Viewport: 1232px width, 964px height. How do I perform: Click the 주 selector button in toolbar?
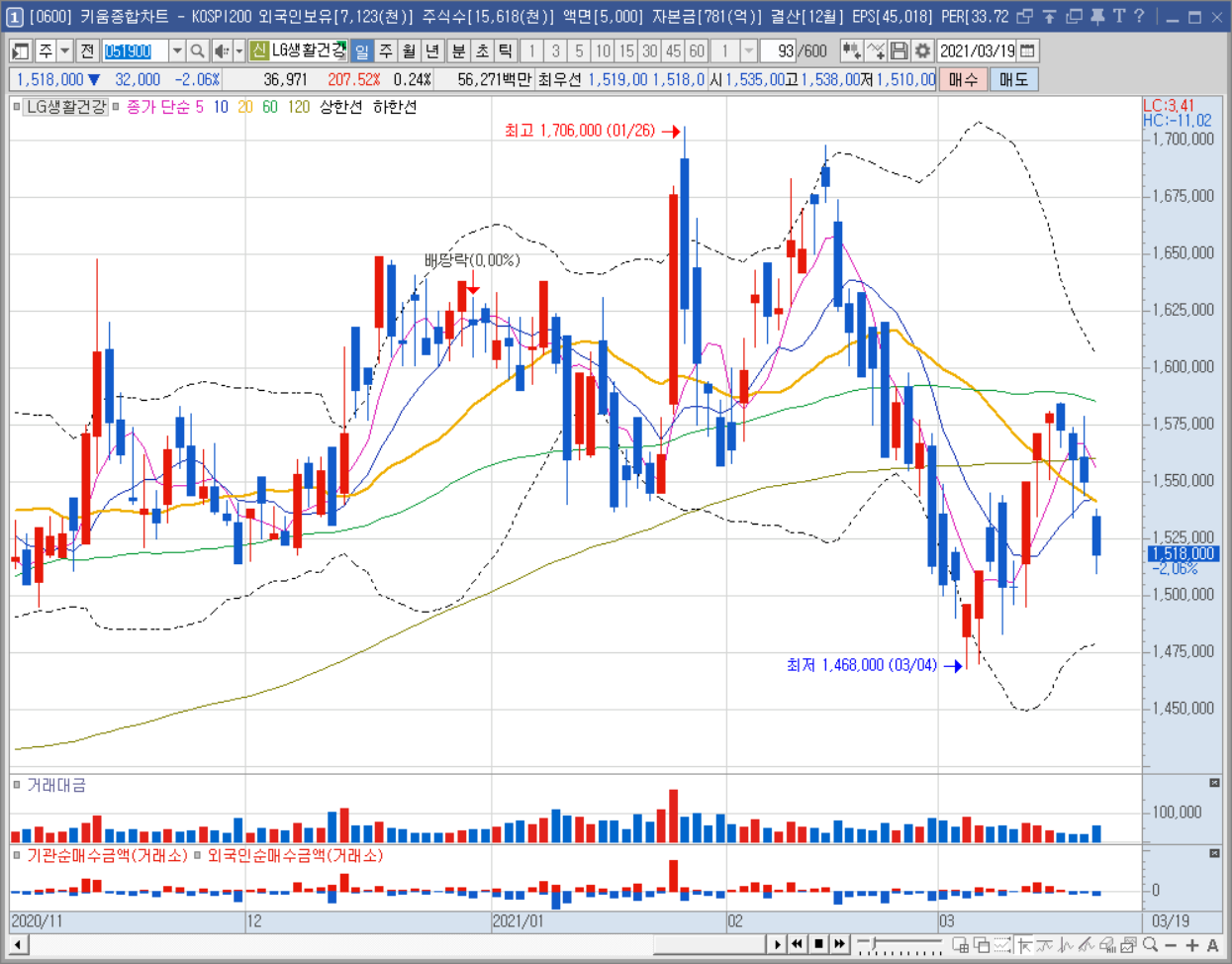coord(46,50)
